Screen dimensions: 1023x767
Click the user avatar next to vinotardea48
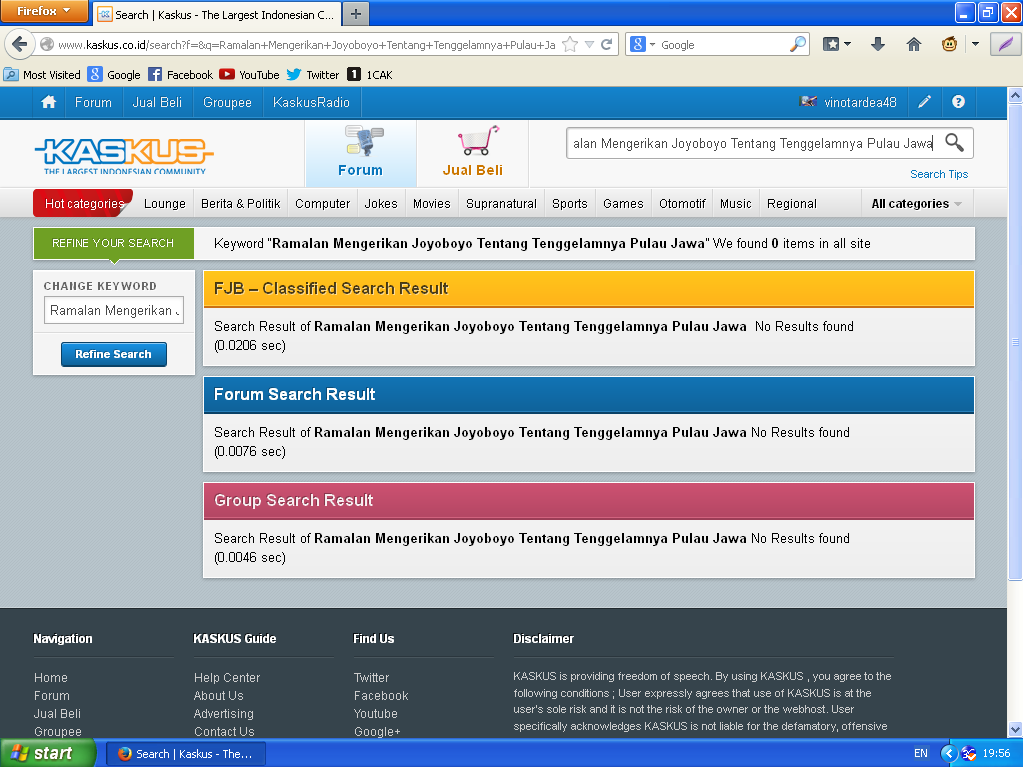pos(808,102)
